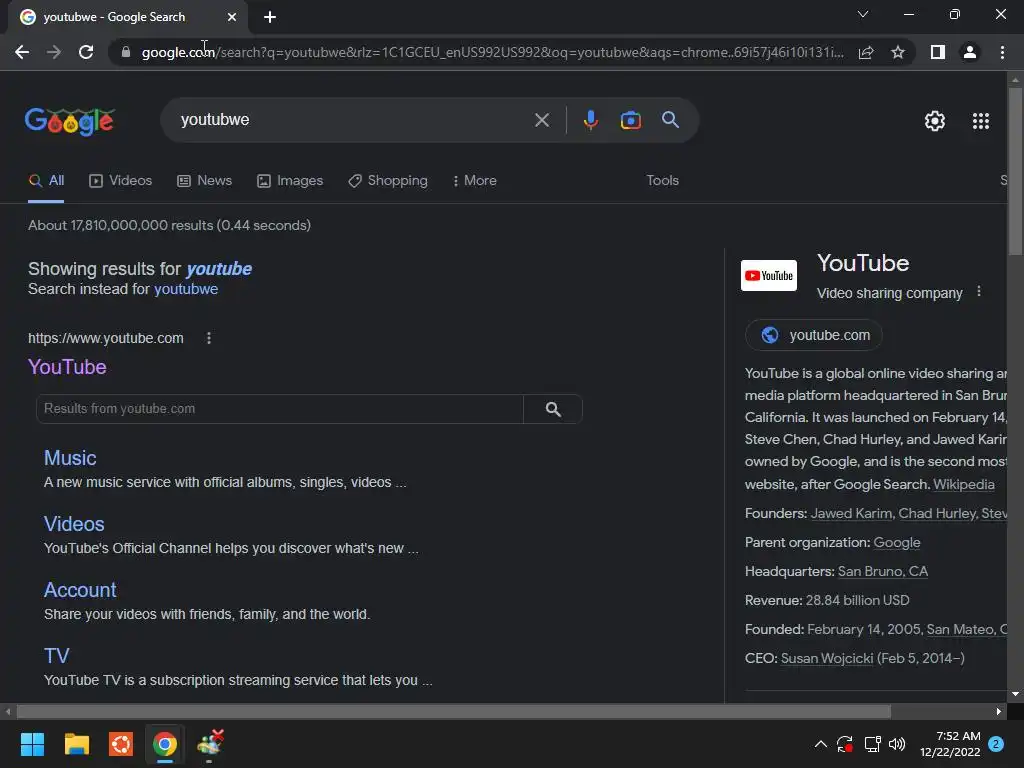Open the Wikipedia source link
The height and width of the screenshot is (768, 1024).
pos(963,484)
